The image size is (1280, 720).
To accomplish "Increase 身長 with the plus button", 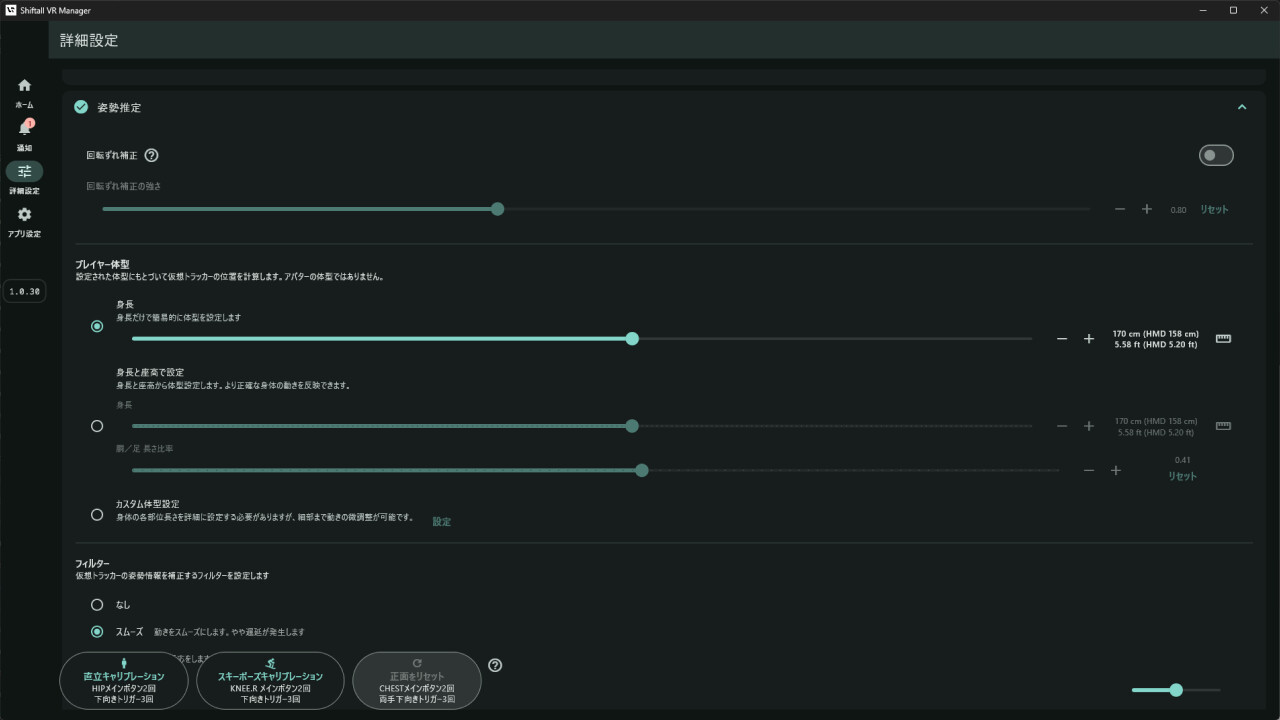I will (x=1089, y=339).
